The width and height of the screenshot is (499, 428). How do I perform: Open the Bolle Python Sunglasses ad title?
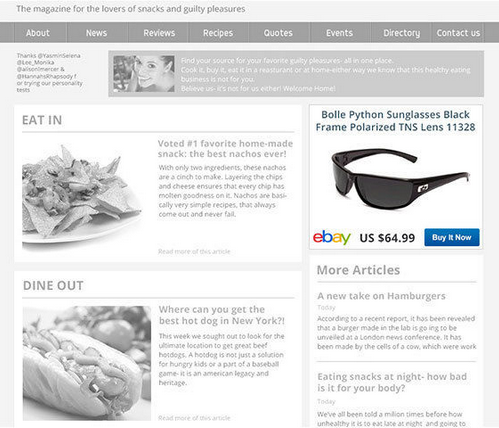point(395,121)
